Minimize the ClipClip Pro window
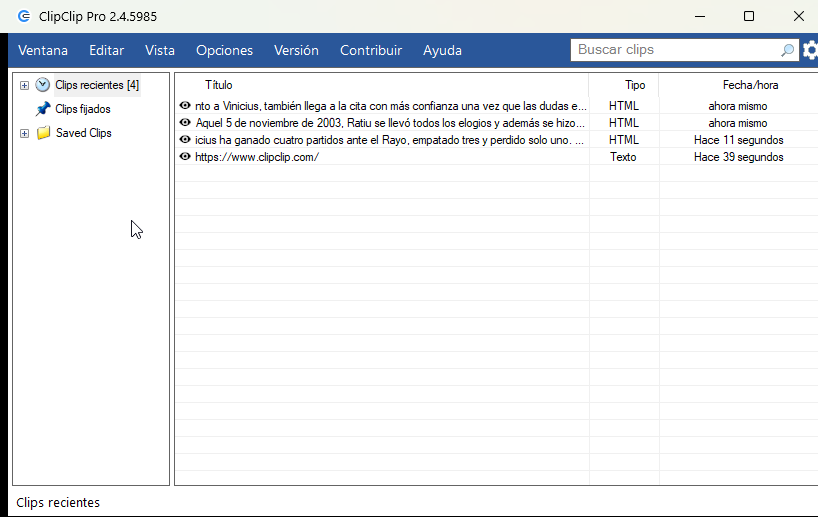The image size is (818, 517). [x=700, y=16]
